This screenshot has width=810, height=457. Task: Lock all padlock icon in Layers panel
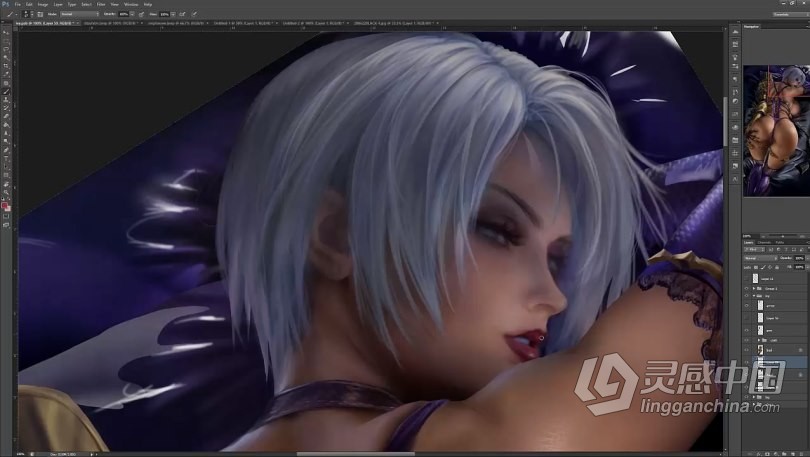point(777,267)
